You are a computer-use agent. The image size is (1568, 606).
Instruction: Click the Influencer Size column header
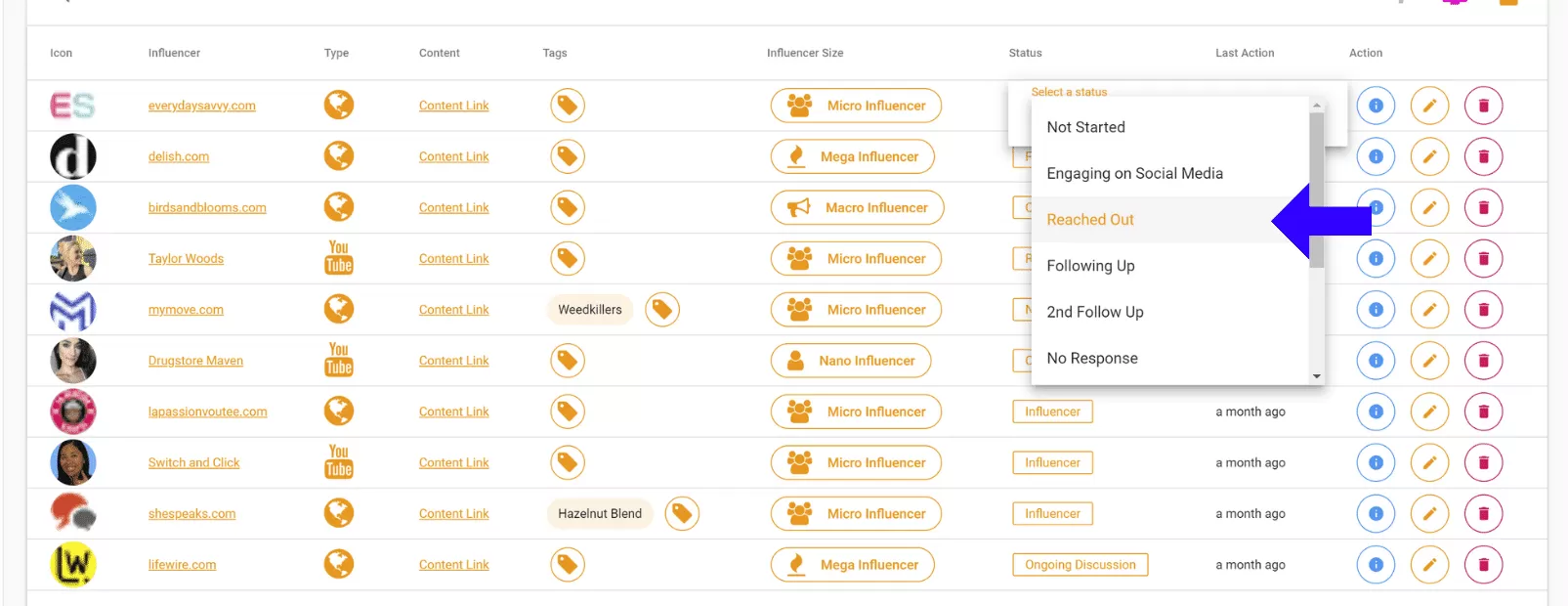805,53
